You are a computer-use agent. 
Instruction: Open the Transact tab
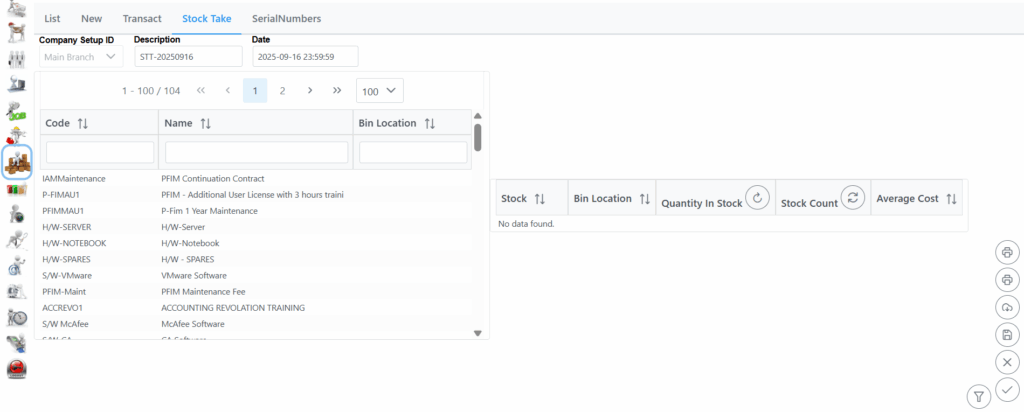point(142,19)
